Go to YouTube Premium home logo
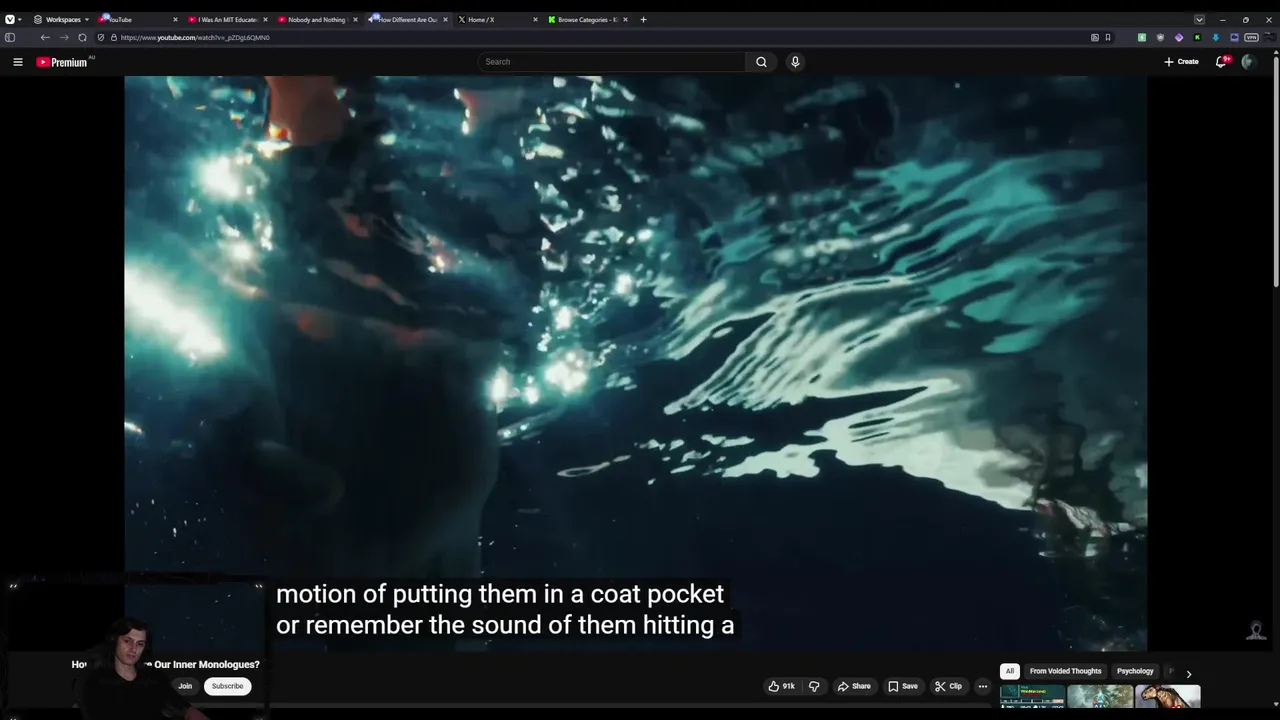 (x=62, y=62)
